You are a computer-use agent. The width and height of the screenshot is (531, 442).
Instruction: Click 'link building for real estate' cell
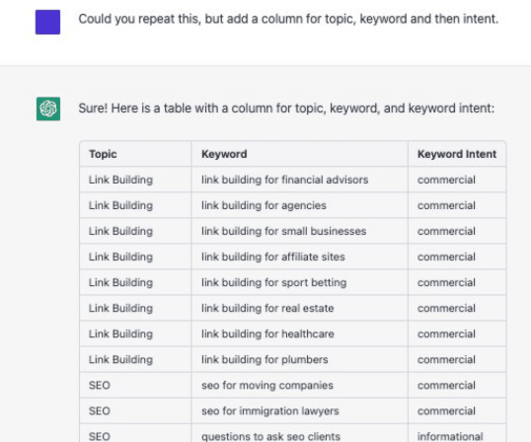[300, 308]
